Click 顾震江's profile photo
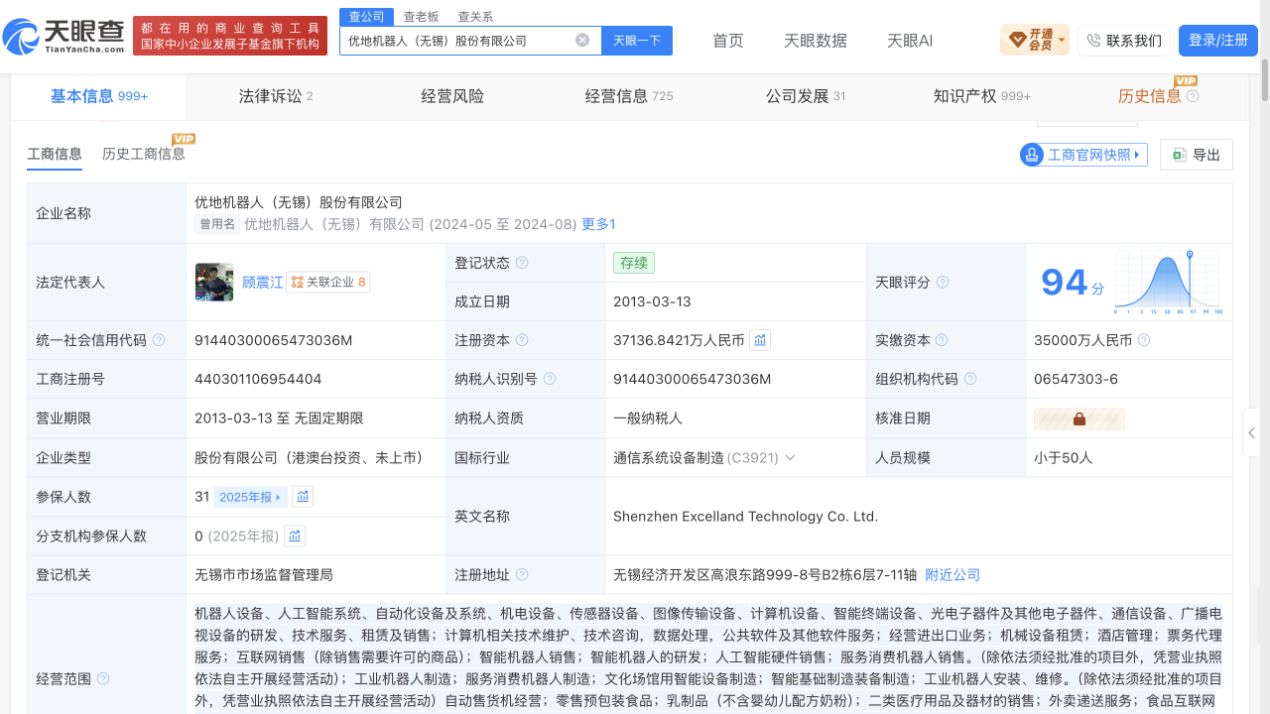Viewport: 1270px width, 714px height. pyautogui.click(x=214, y=282)
